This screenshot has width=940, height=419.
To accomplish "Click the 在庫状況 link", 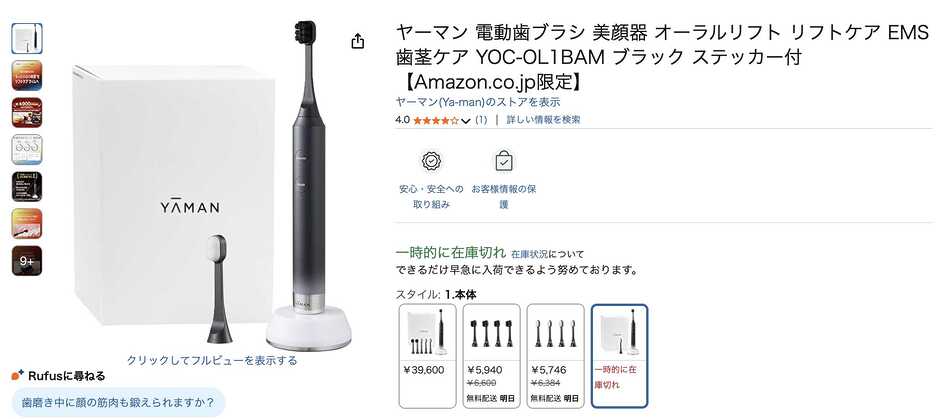I will [x=530, y=254].
